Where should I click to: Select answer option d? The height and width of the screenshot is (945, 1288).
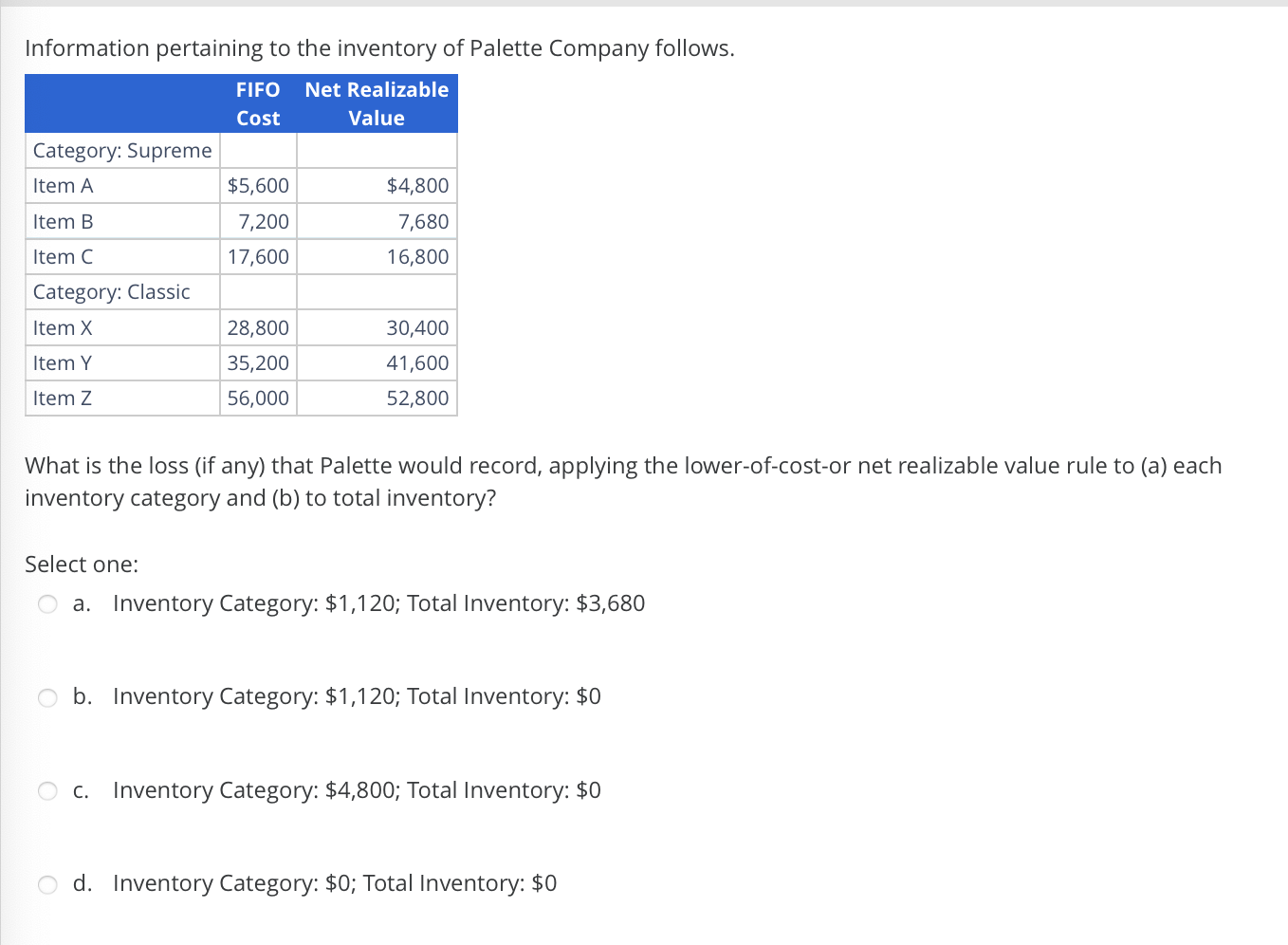(x=46, y=884)
